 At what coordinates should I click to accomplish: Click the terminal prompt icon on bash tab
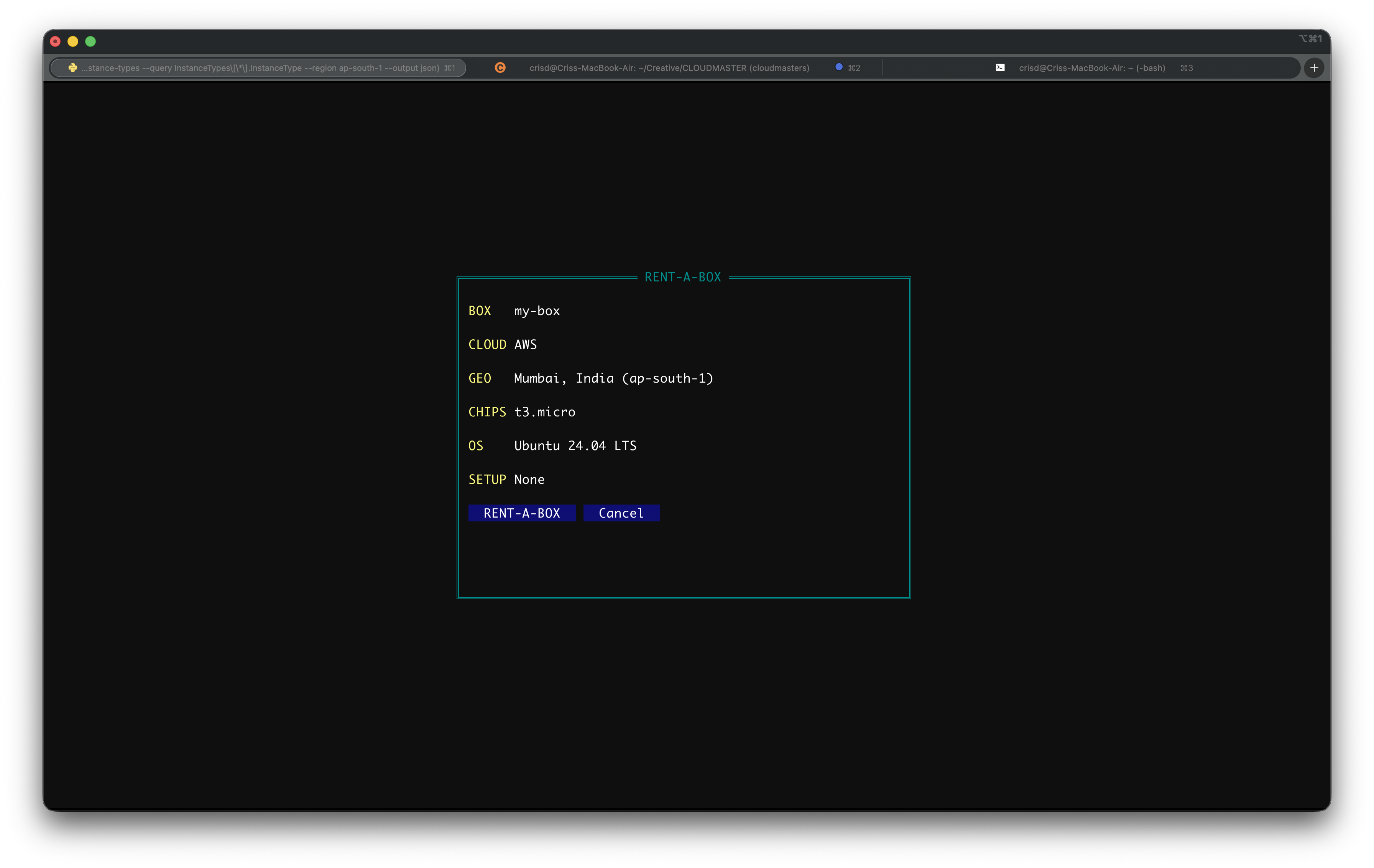[1000, 68]
